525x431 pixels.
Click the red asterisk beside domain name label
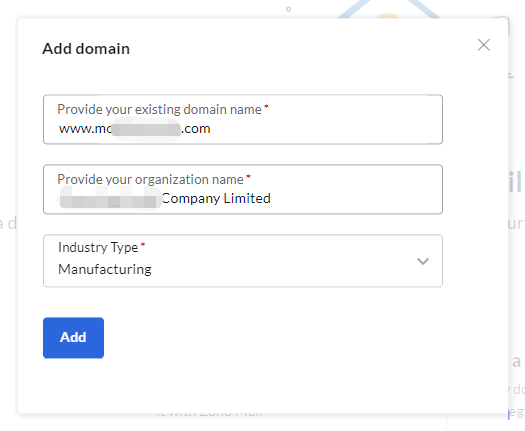(266, 107)
